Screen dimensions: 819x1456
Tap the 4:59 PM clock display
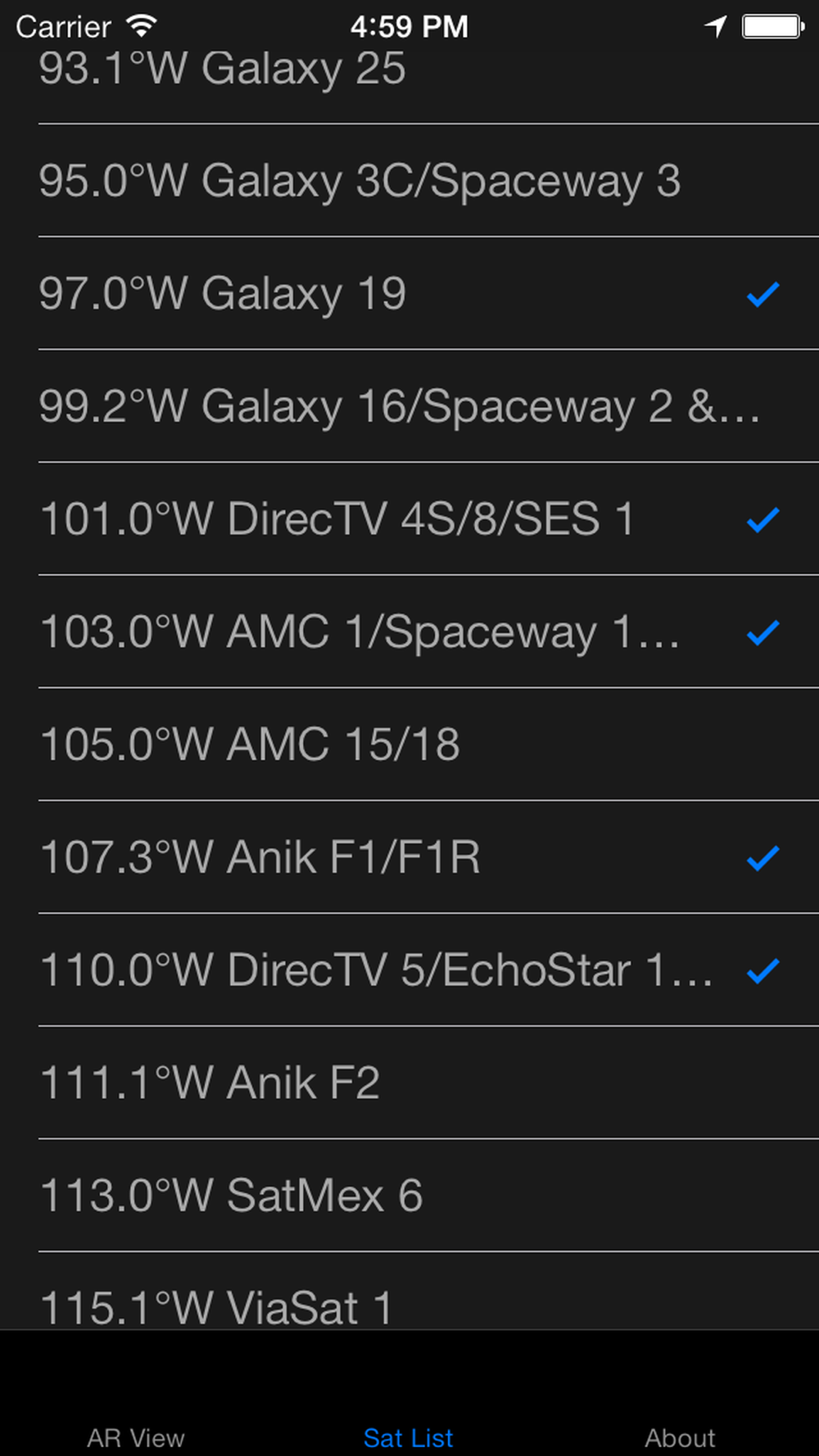tap(409, 27)
